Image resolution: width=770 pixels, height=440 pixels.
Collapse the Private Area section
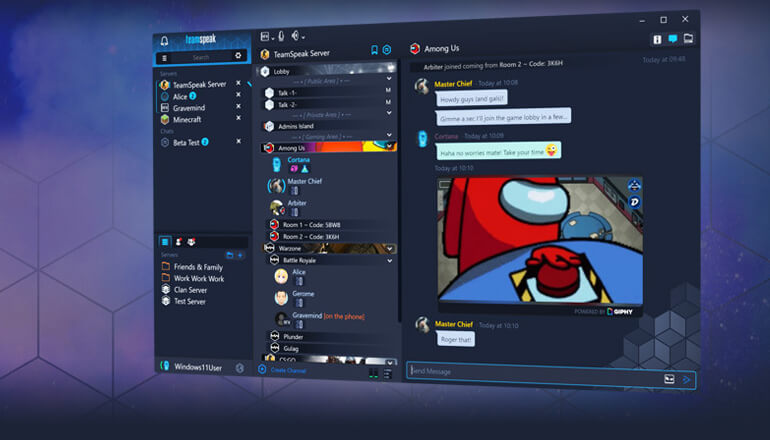tap(389, 113)
